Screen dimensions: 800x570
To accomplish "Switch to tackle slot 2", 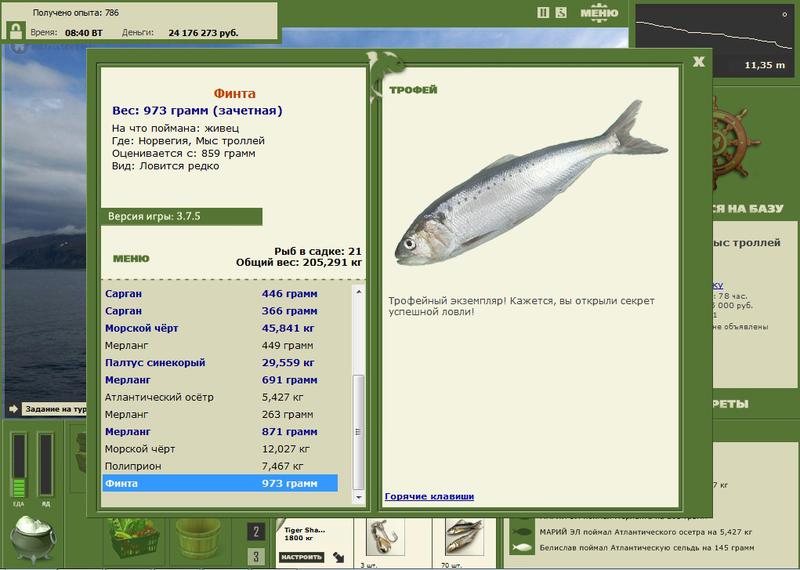I will 256,532.
